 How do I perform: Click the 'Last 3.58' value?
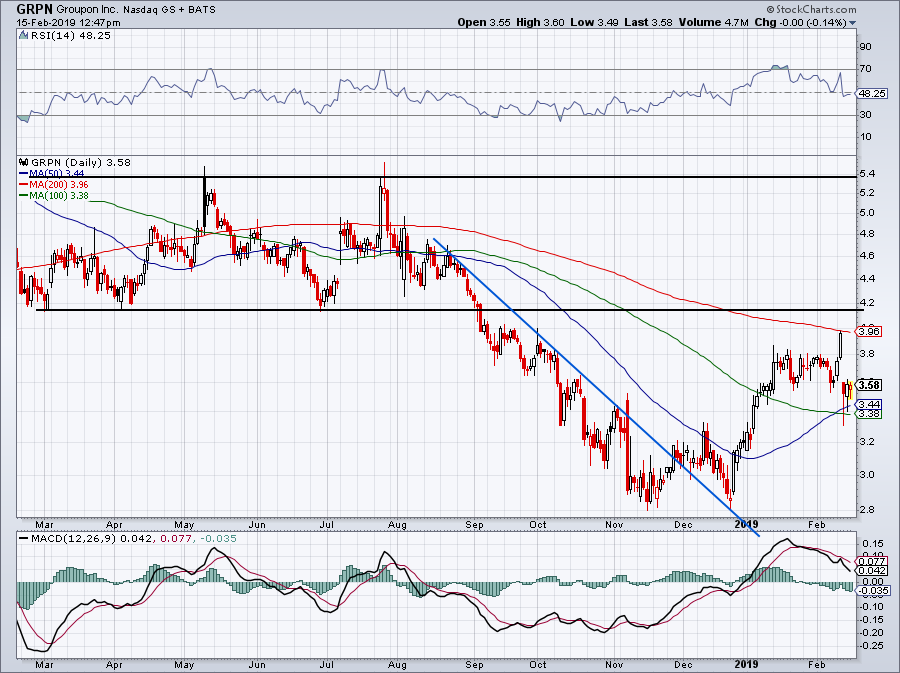pyautogui.click(x=648, y=22)
